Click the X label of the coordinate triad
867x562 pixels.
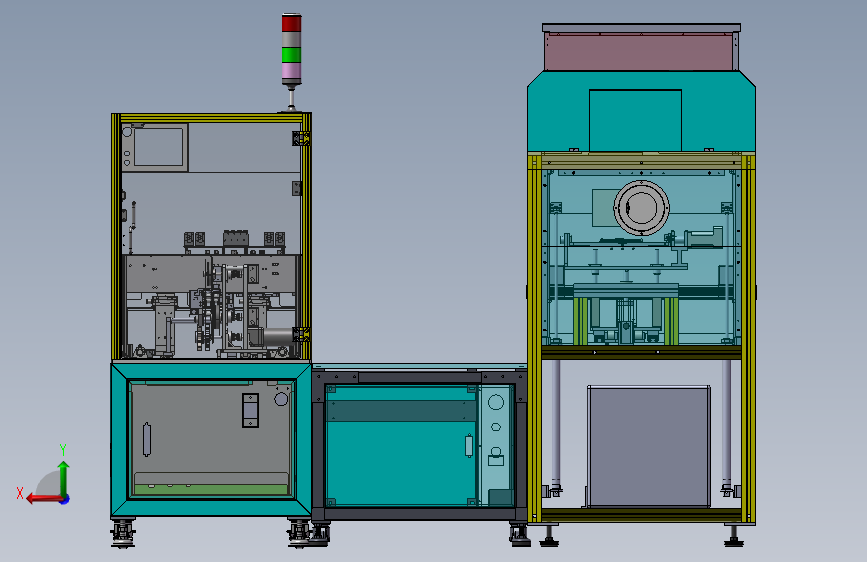click(x=20, y=493)
